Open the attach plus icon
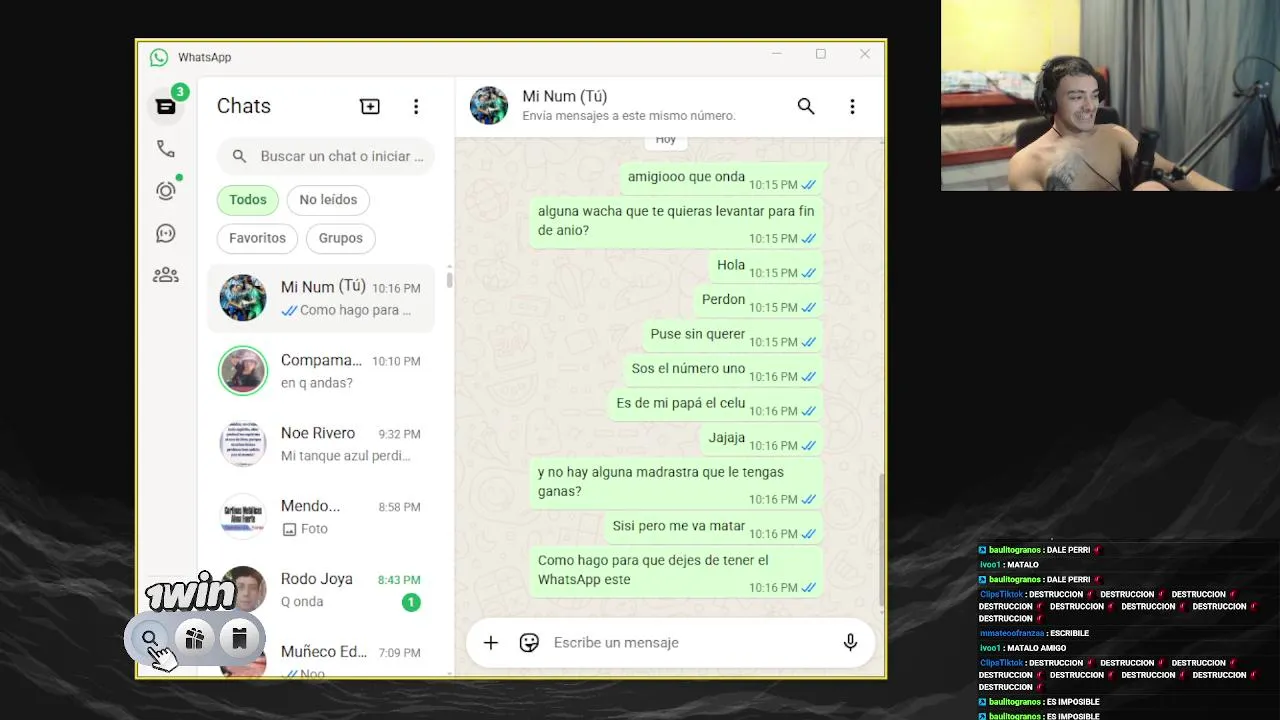Image resolution: width=1280 pixels, height=720 pixels. pyautogui.click(x=490, y=643)
